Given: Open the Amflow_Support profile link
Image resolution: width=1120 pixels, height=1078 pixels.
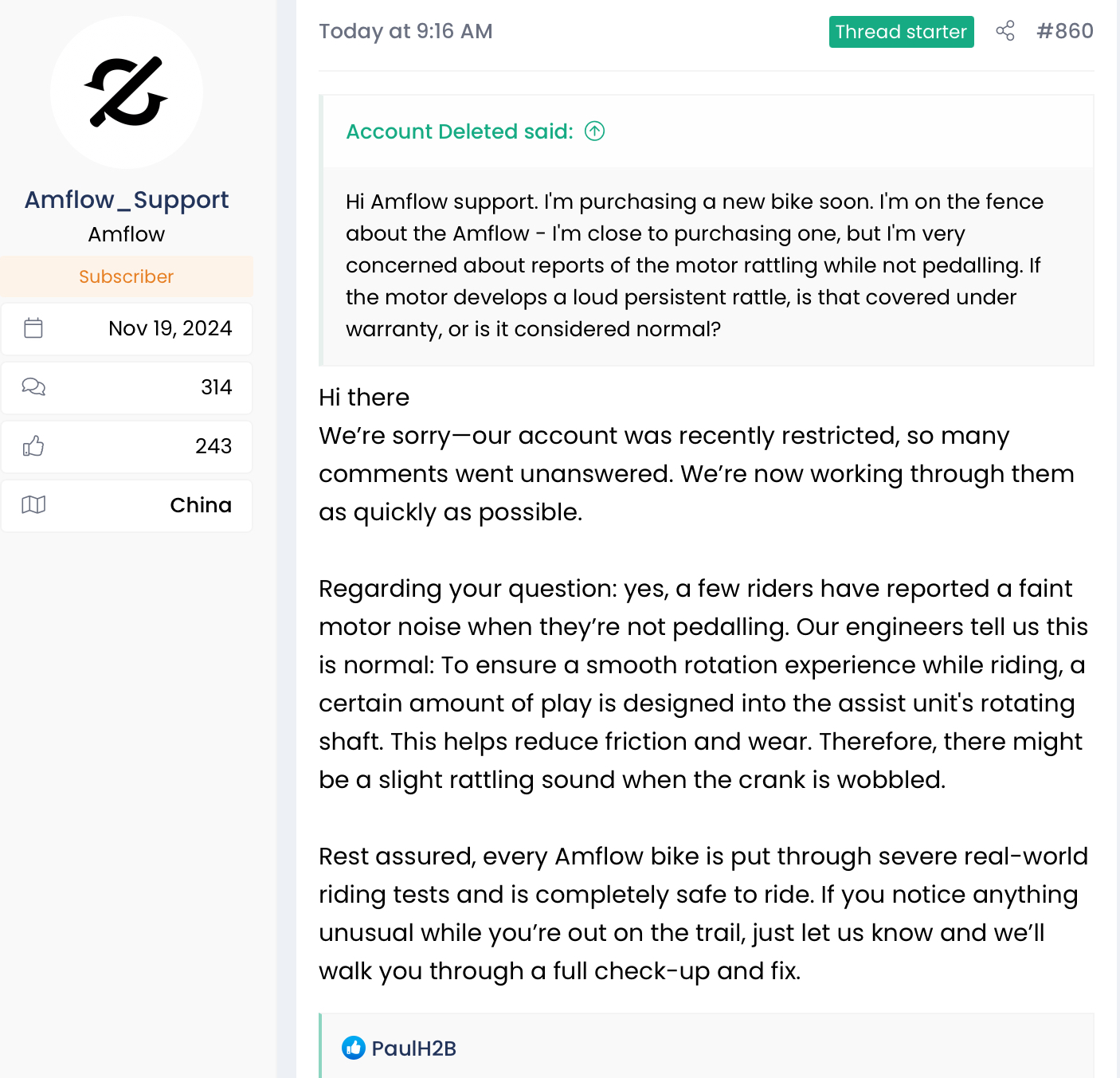Looking at the screenshot, I should pyautogui.click(x=127, y=199).
